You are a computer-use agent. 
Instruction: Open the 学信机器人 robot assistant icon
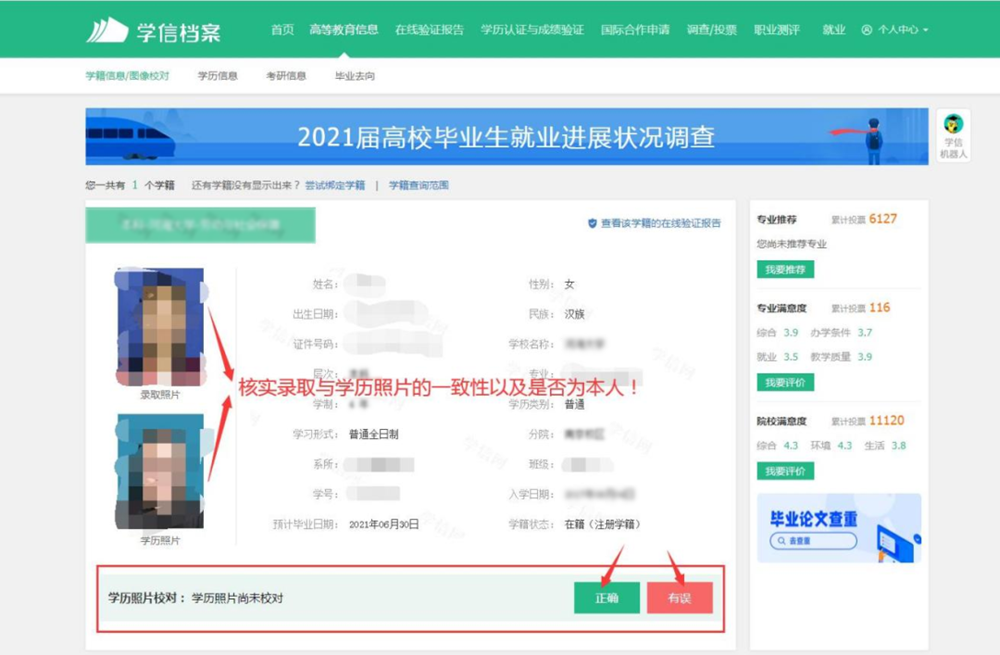(953, 125)
